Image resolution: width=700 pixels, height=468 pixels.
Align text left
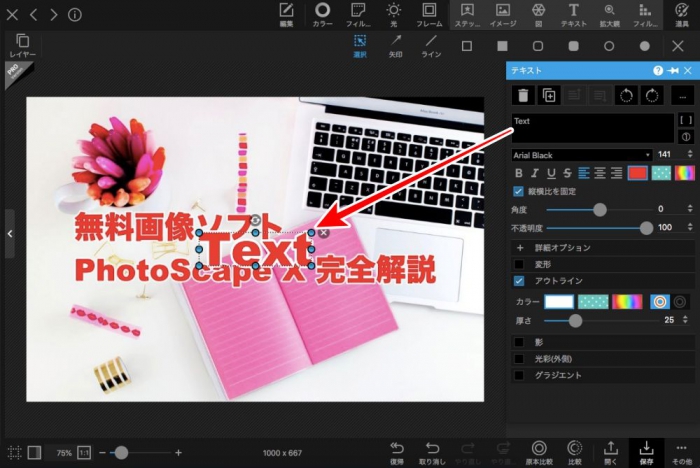coord(584,173)
